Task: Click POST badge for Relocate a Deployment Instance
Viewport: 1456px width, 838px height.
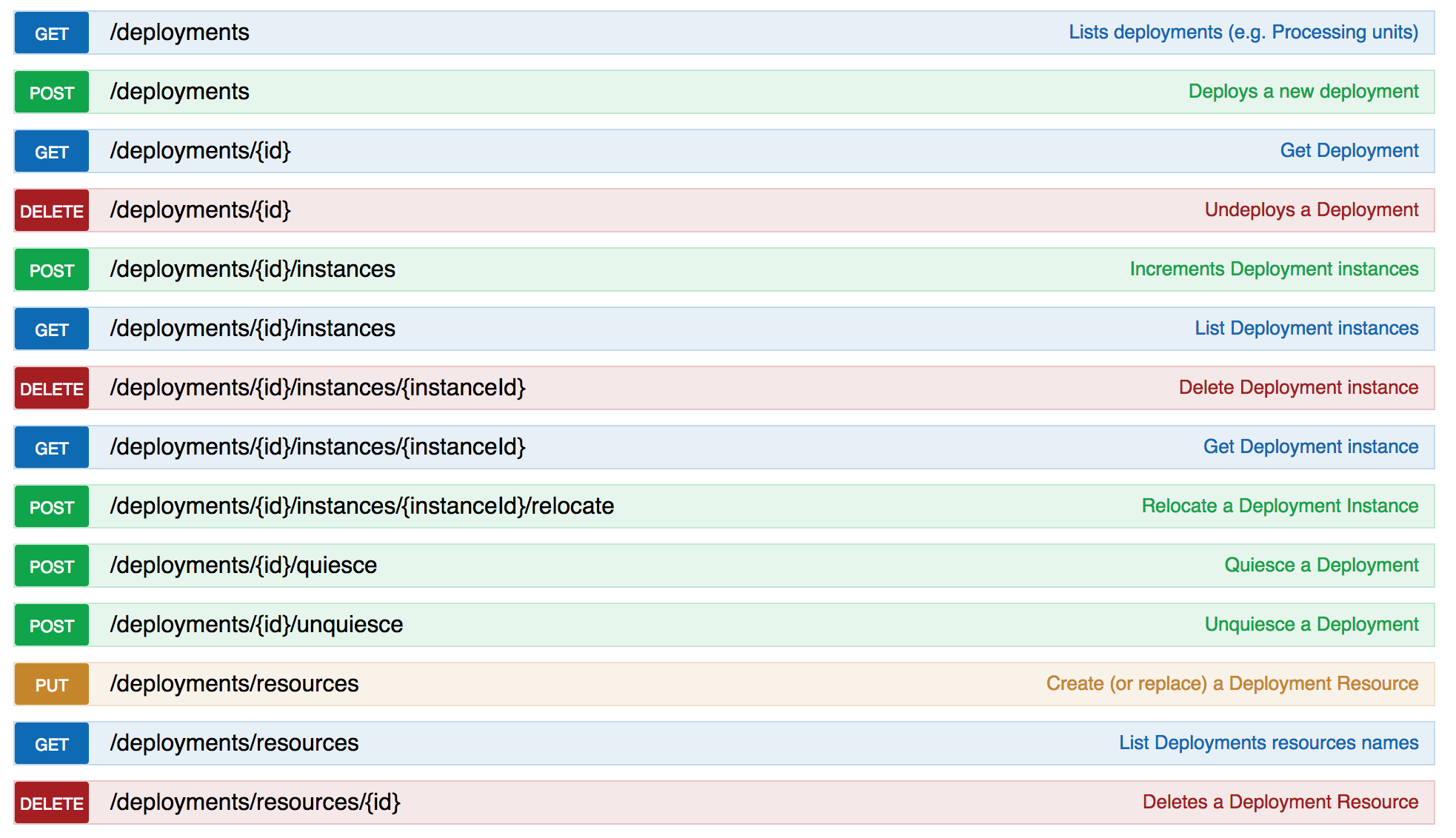Action: pyautogui.click(x=52, y=506)
